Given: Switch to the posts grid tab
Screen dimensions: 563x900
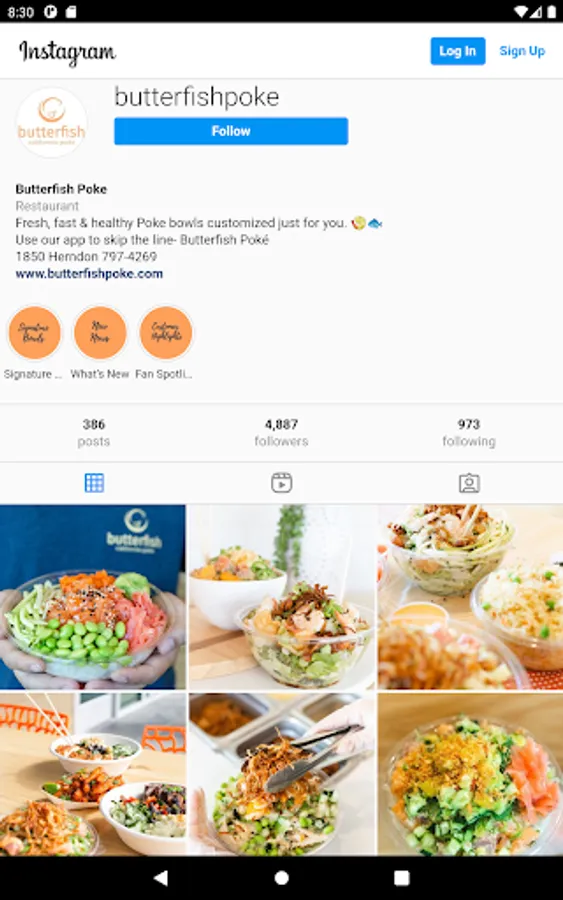Looking at the screenshot, I should [x=94, y=483].
